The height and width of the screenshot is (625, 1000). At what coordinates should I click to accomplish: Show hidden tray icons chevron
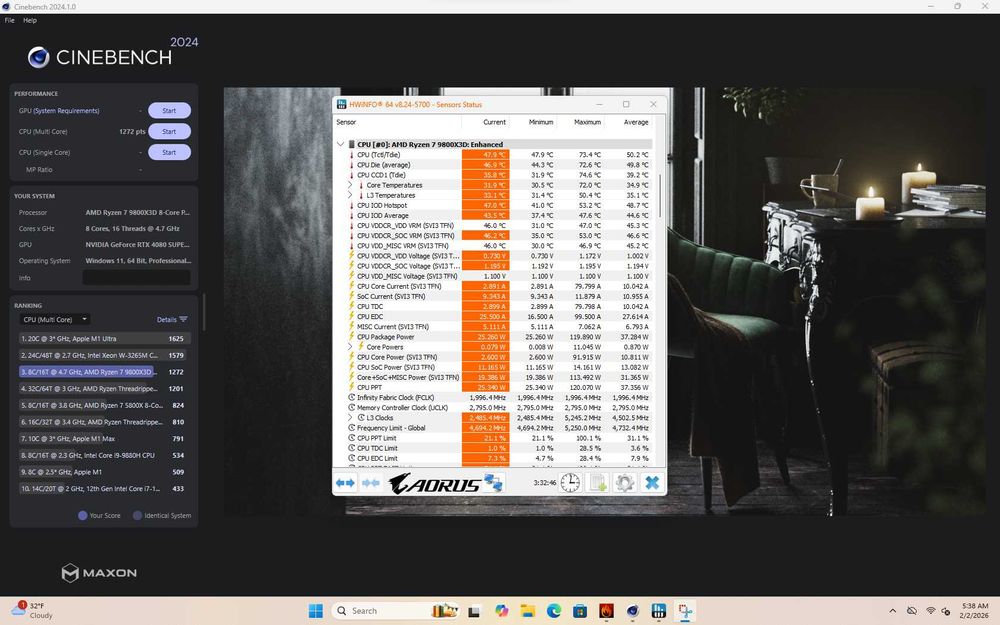coord(892,611)
